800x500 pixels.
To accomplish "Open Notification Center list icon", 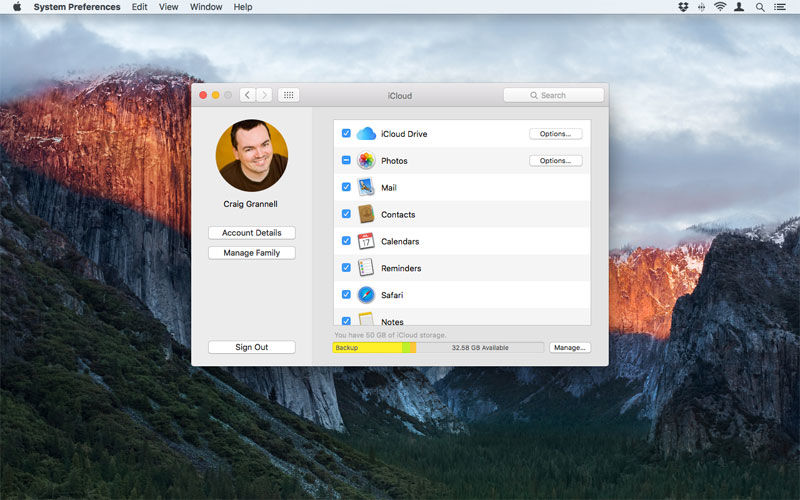I will [780, 7].
